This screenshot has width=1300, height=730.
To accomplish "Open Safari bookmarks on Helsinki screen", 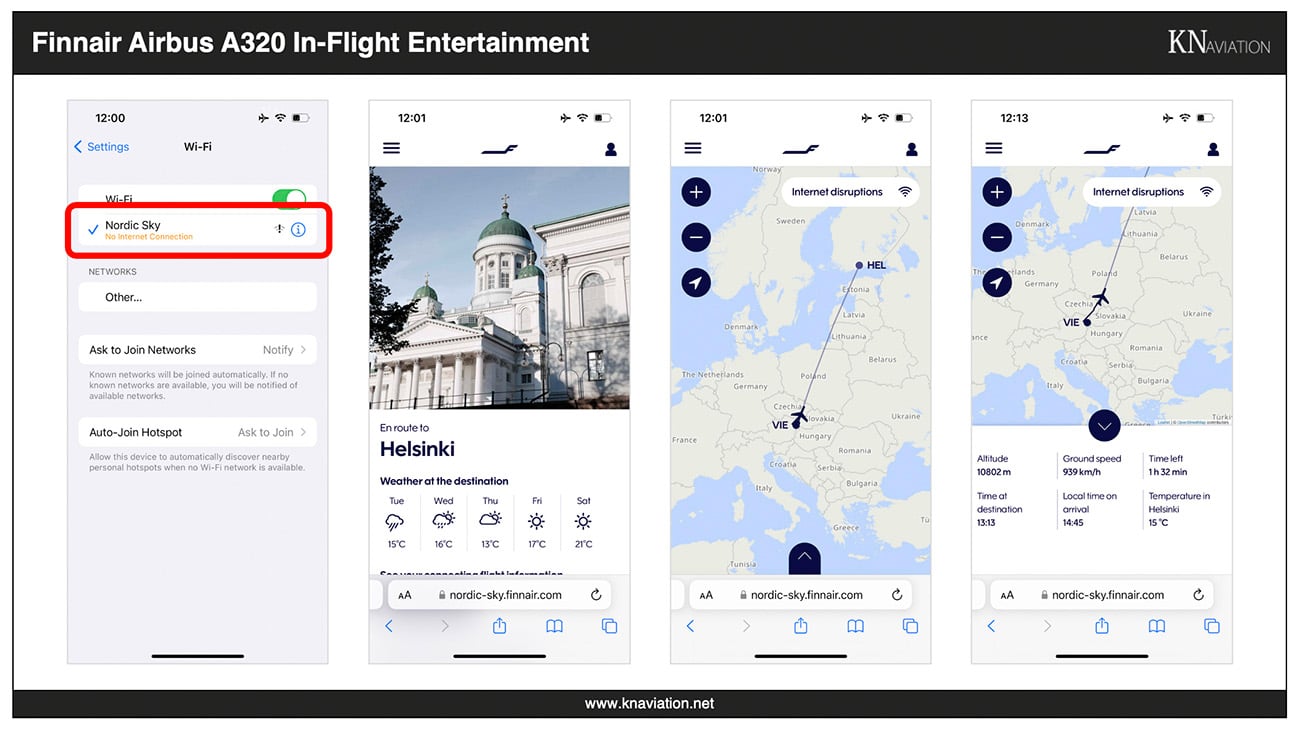I will click(x=554, y=626).
